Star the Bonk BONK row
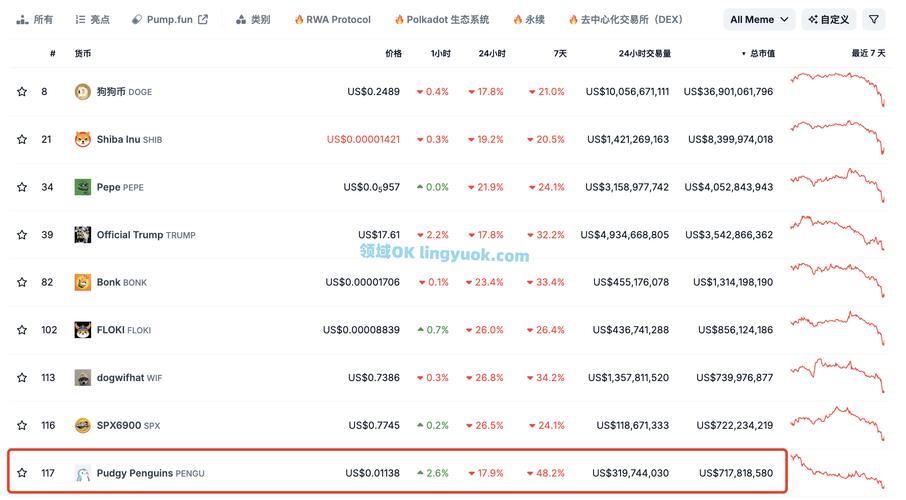 pos(22,282)
